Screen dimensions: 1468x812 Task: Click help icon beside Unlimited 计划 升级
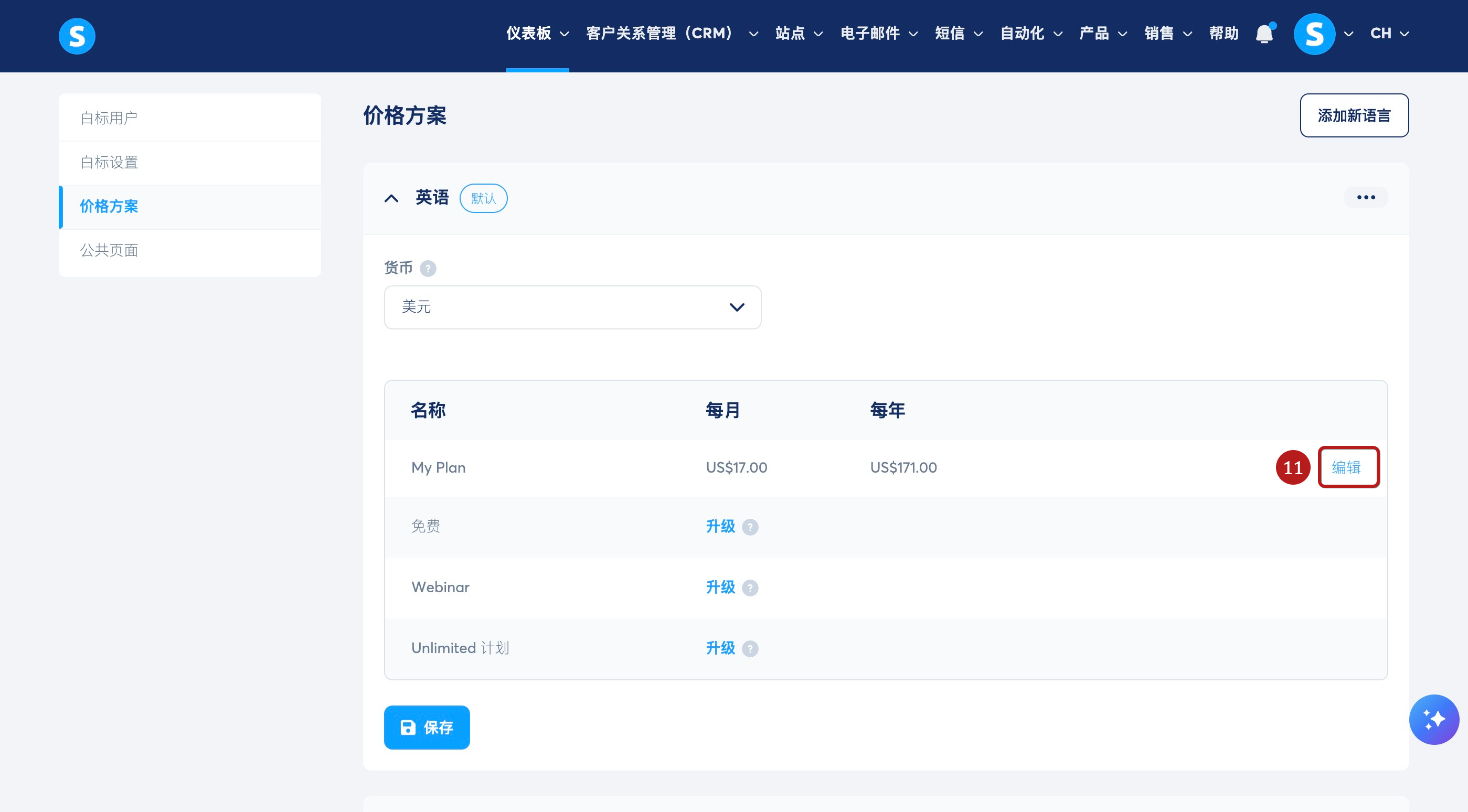pos(750,648)
